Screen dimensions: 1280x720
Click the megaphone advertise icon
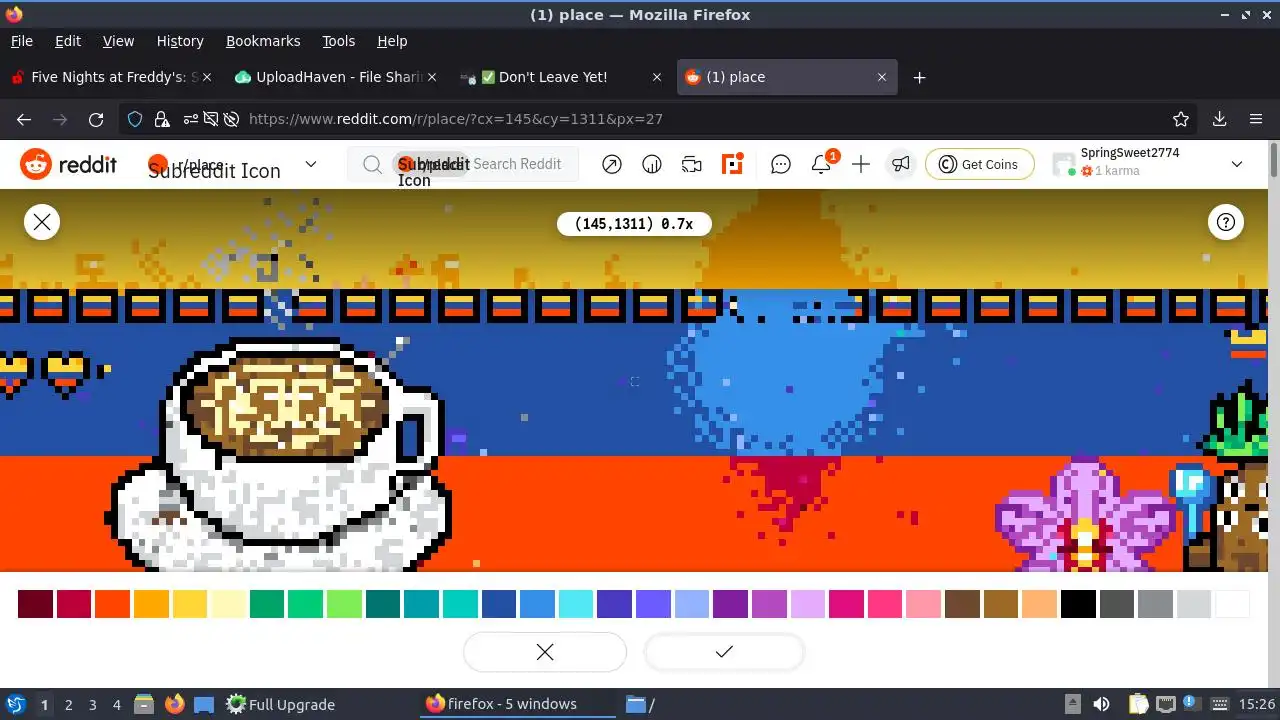click(901, 164)
